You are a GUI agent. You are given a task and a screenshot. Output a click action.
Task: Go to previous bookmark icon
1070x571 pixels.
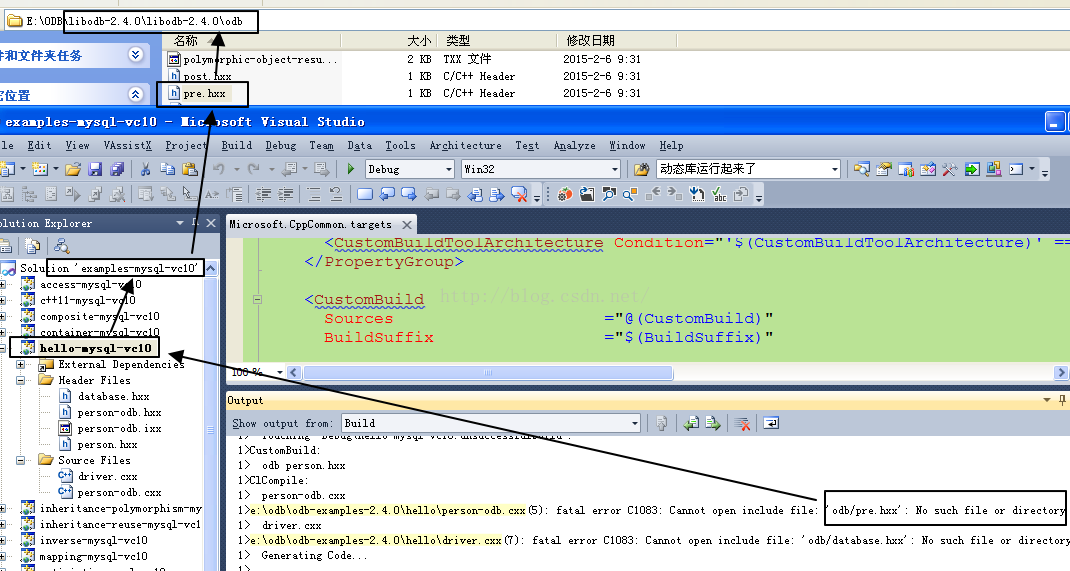click(x=387, y=195)
